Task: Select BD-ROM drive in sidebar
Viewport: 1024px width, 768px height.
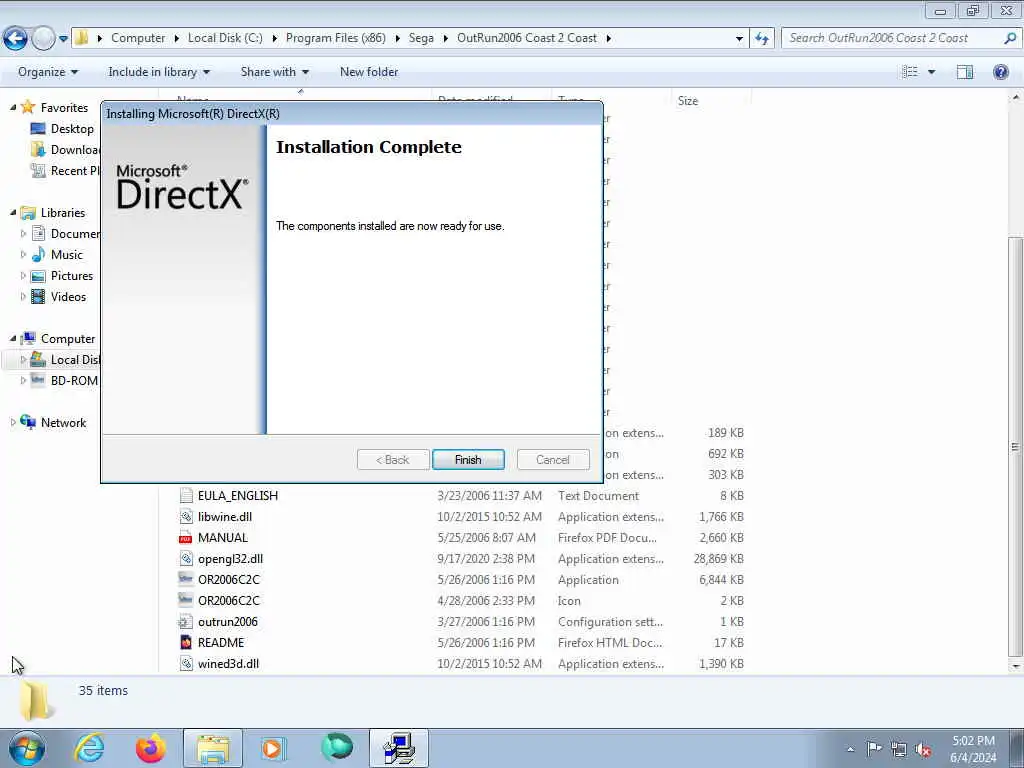Action: click(x=74, y=381)
